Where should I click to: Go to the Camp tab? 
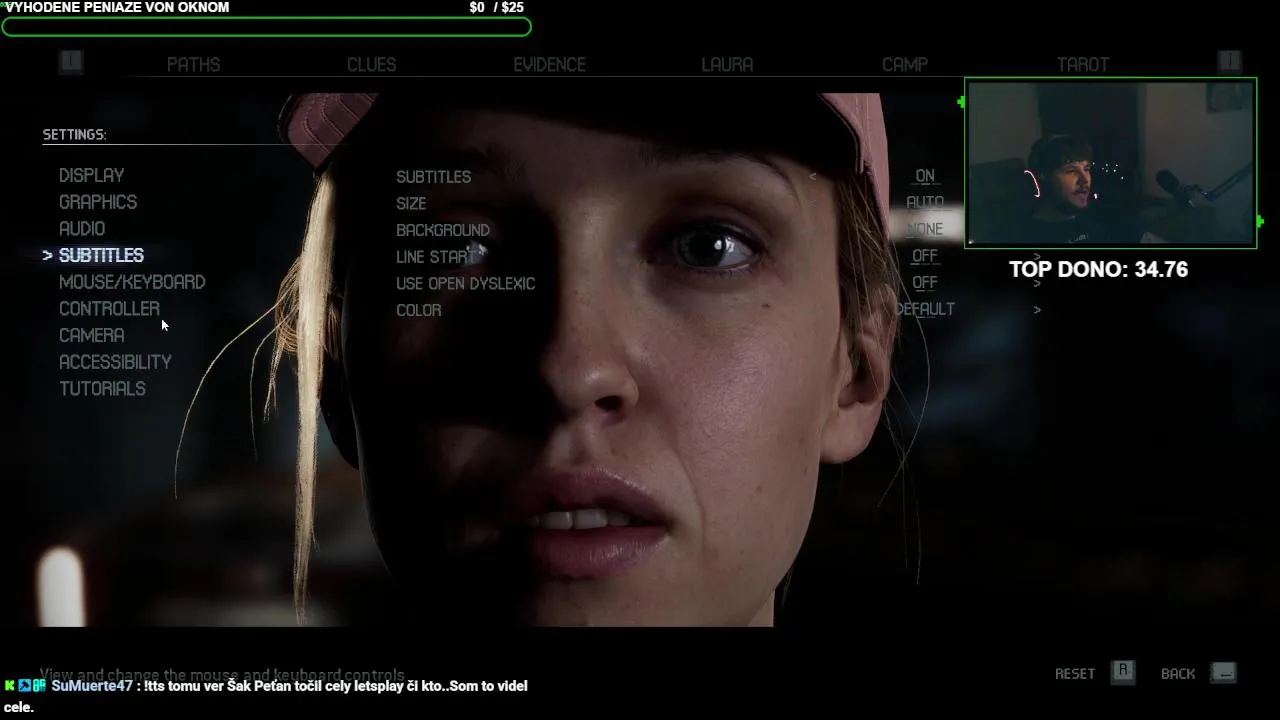tap(905, 64)
